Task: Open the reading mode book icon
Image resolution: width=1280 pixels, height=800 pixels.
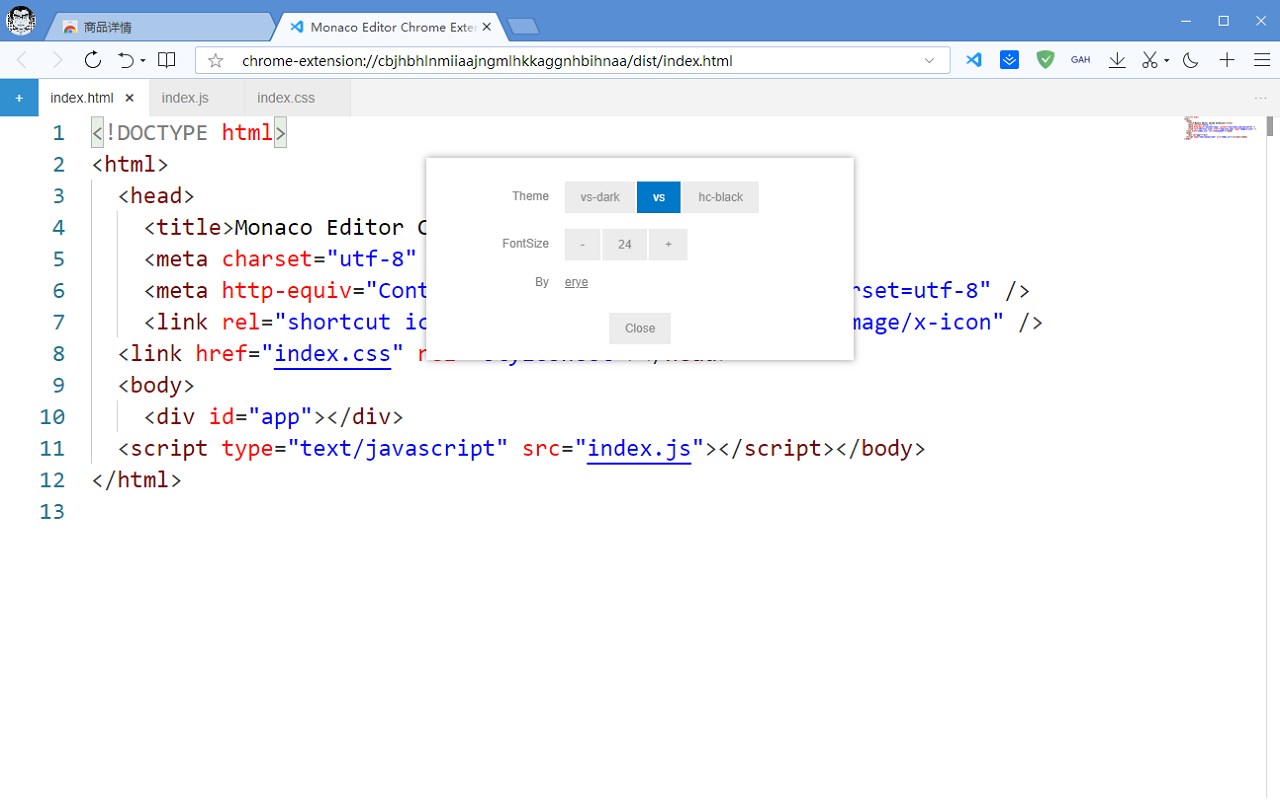Action: click(167, 60)
